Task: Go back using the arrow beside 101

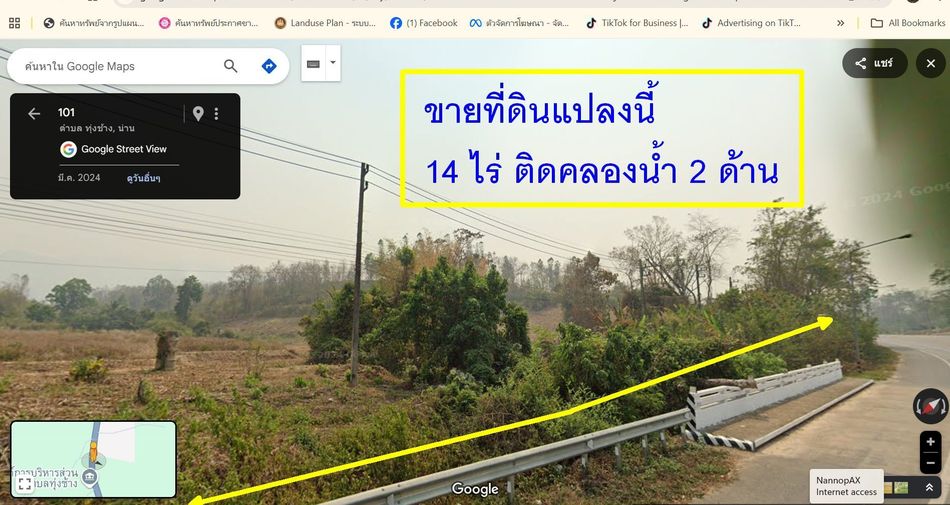Action: 34,113
